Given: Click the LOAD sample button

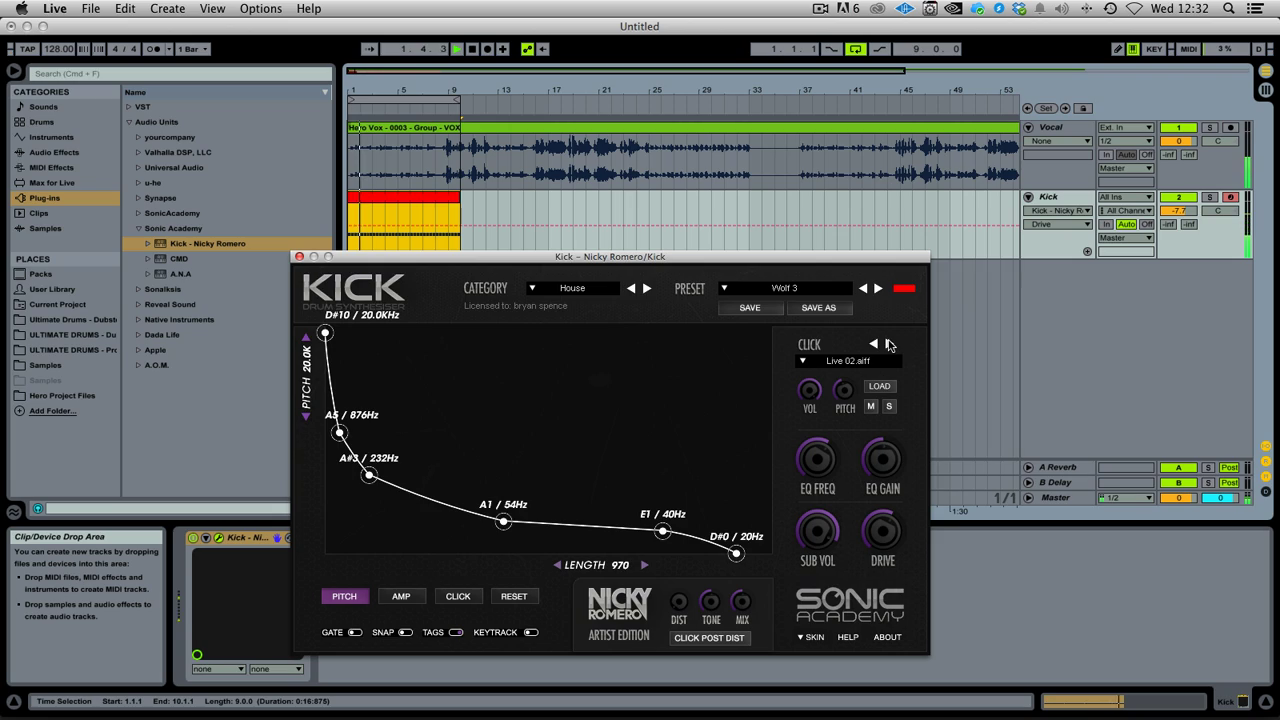Looking at the screenshot, I should 880,386.
